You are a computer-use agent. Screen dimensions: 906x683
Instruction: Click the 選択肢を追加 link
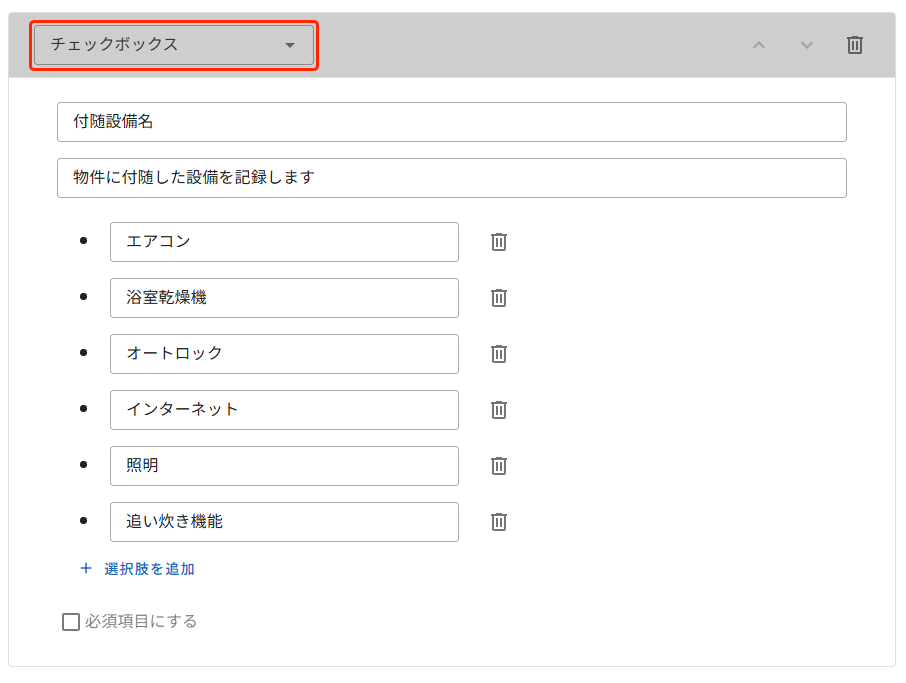click(138, 569)
